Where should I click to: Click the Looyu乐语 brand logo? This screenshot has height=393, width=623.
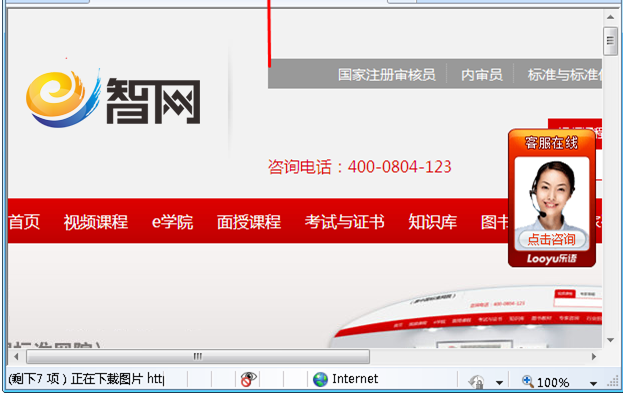click(551, 259)
